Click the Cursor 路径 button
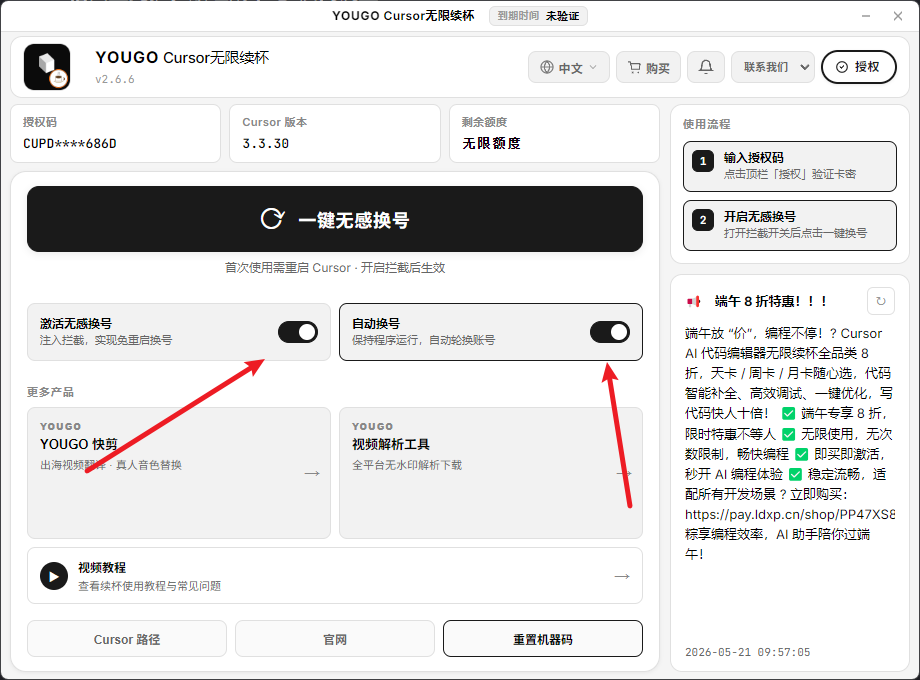 tap(127, 639)
